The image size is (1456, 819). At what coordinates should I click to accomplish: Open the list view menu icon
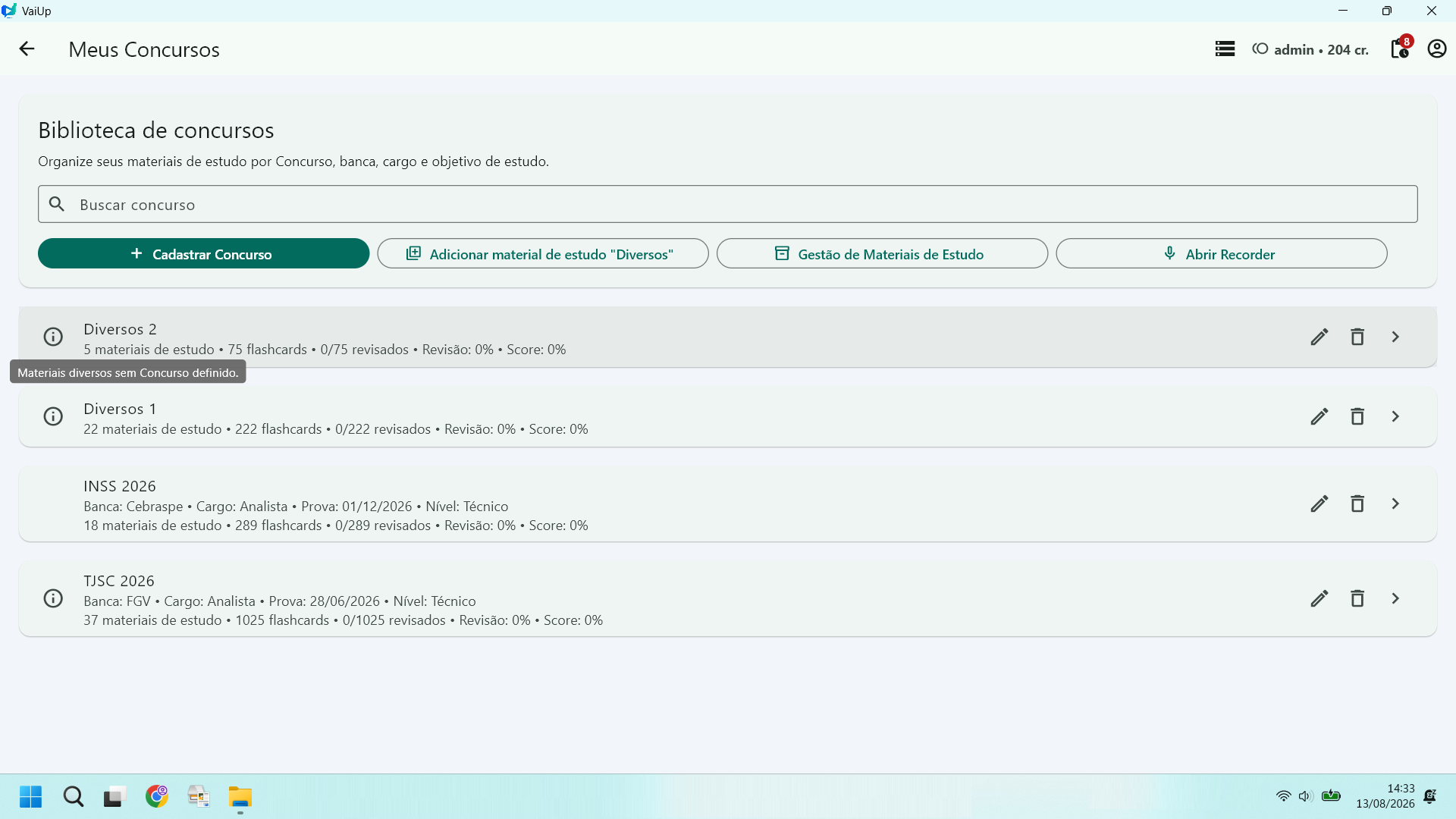tap(1225, 49)
